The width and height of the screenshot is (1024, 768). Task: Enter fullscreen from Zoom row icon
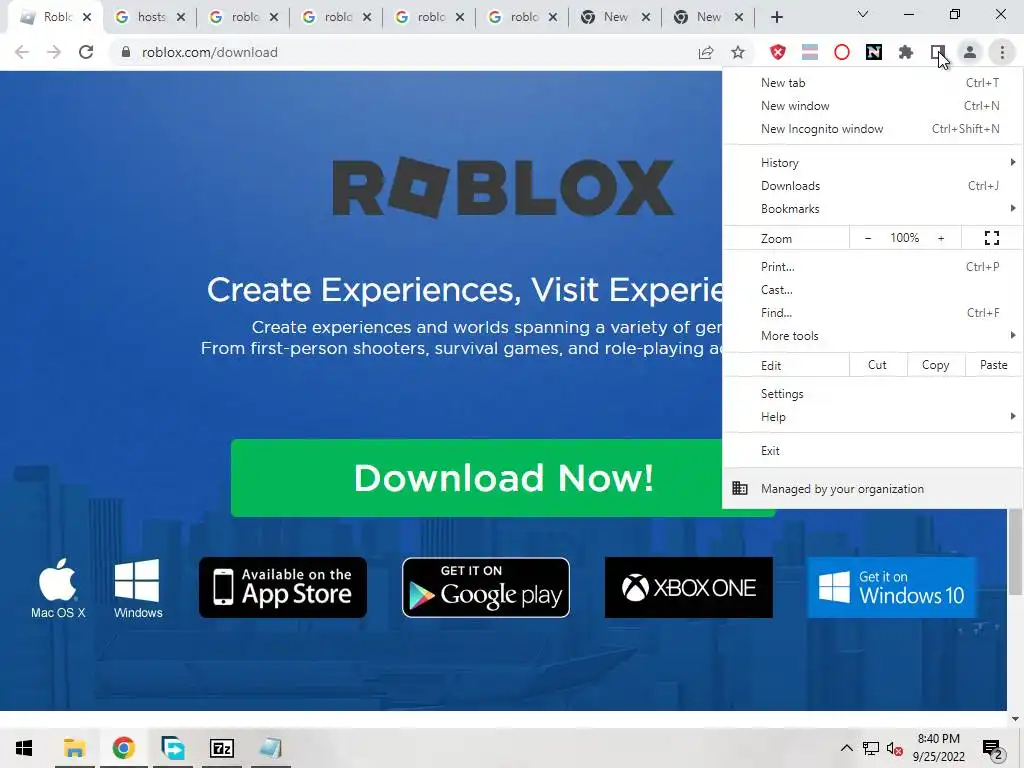click(x=991, y=238)
